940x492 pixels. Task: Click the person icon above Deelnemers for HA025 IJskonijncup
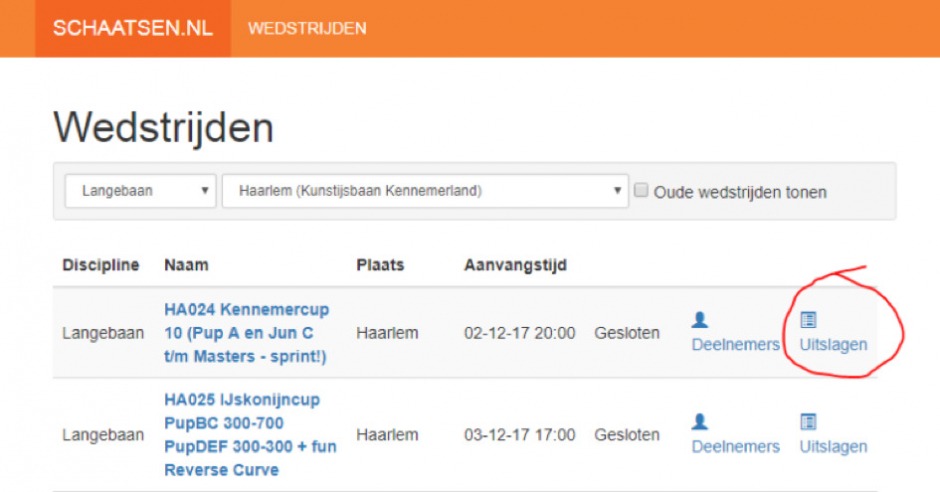[700, 422]
